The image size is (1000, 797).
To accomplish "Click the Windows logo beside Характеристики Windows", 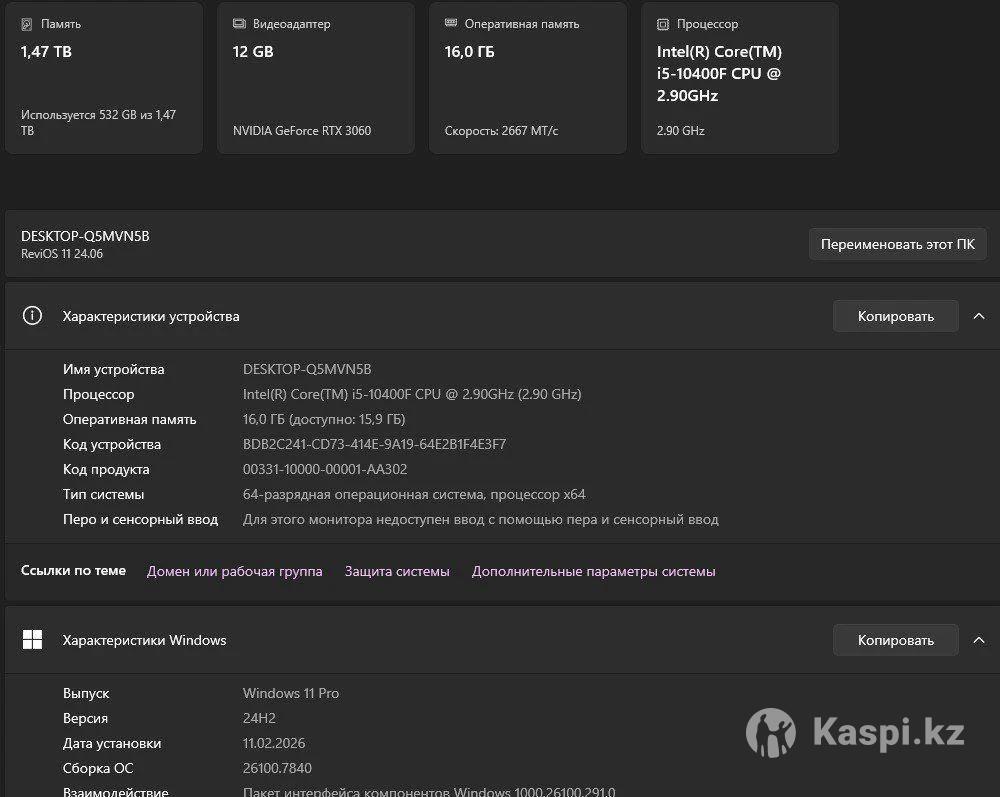I will pos(33,640).
